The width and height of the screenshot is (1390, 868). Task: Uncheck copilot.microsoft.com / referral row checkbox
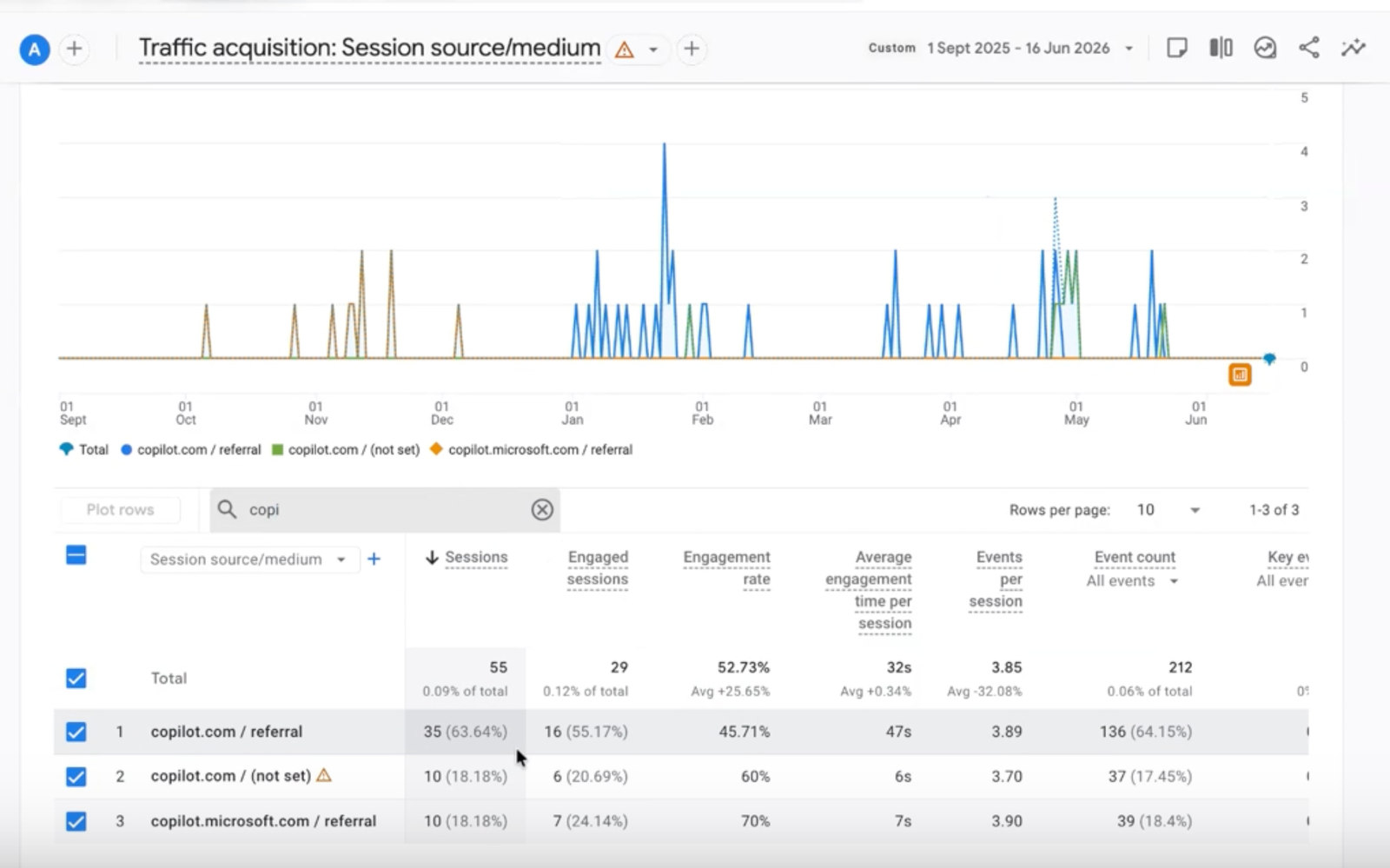click(x=76, y=821)
